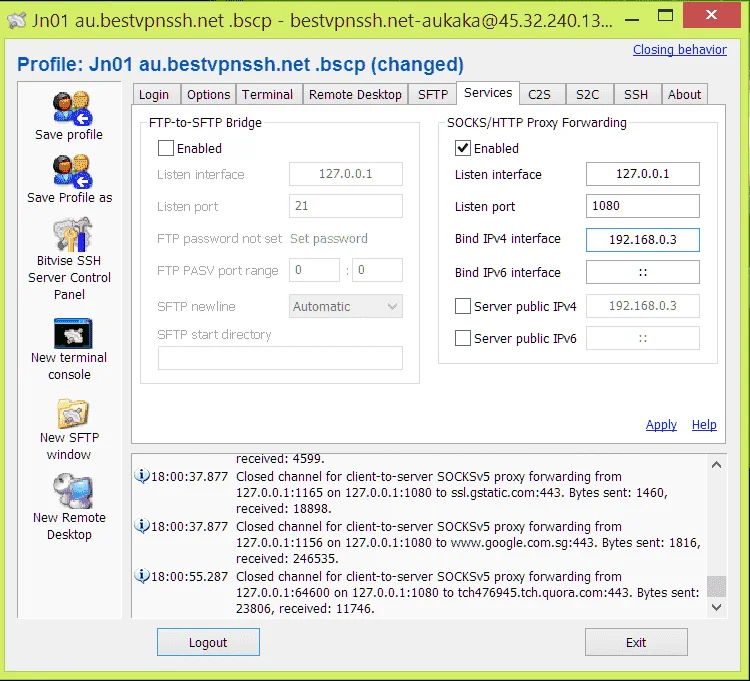Click the Services tab
The width and height of the screenshot is (750, 681).
tap(488, 93)
